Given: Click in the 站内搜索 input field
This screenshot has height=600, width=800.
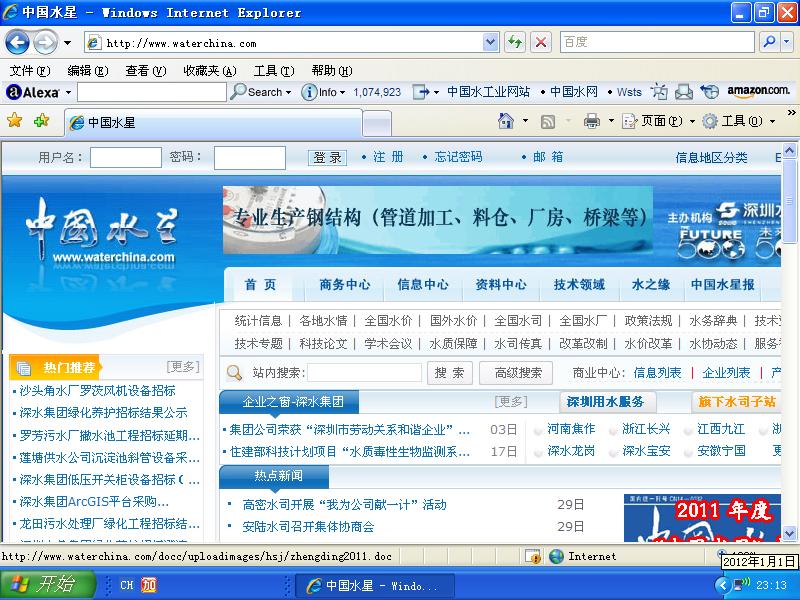Looking at the screenshot, I should click(364, 373).
